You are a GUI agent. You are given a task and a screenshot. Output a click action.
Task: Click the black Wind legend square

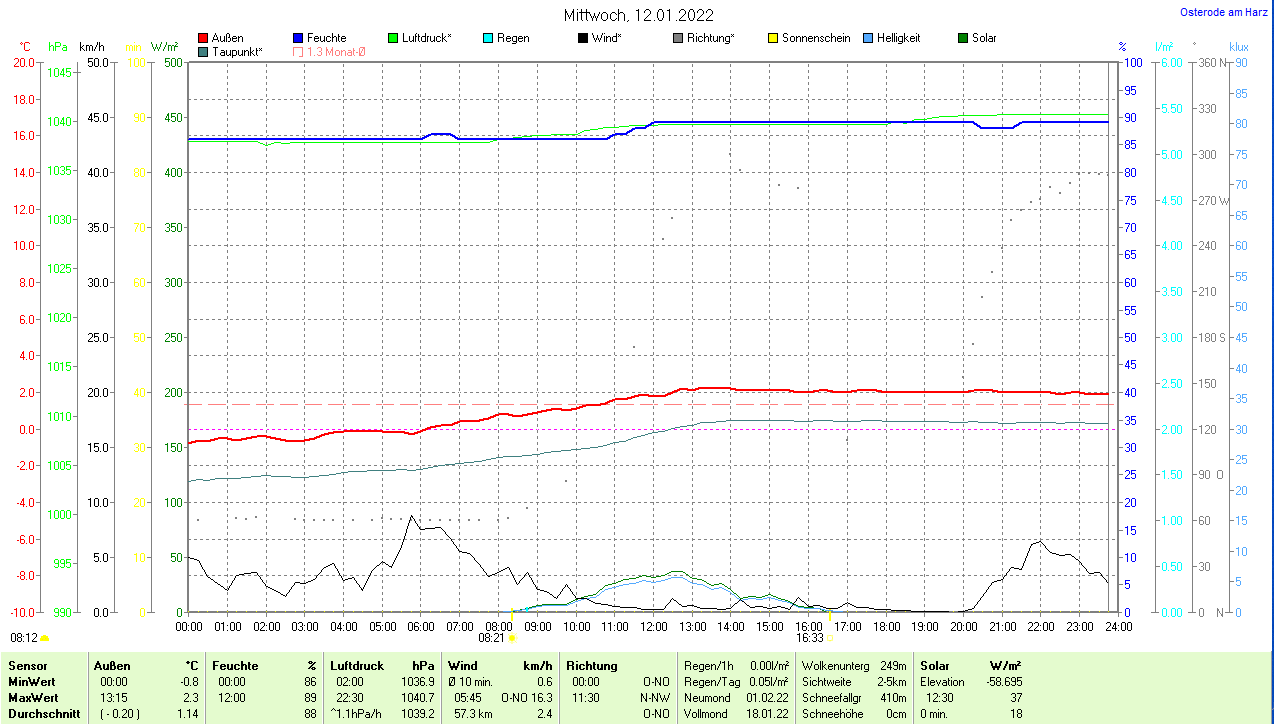pyautogui.click(x=583, y=38)
